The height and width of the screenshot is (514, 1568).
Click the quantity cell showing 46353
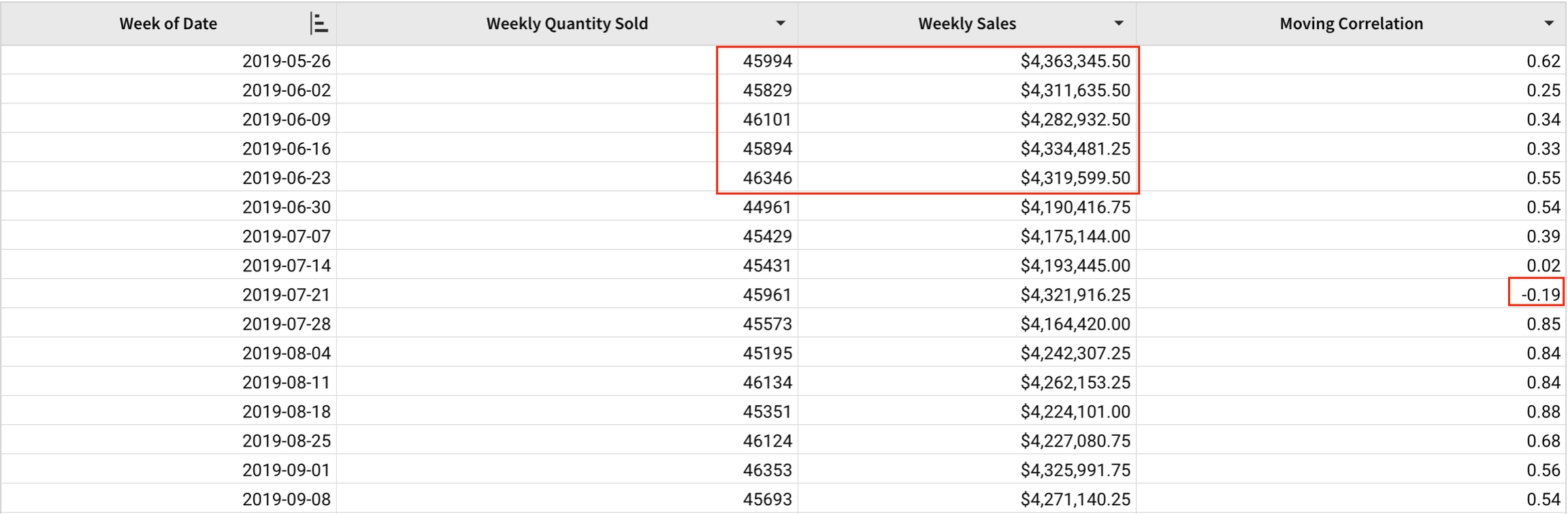767,470
